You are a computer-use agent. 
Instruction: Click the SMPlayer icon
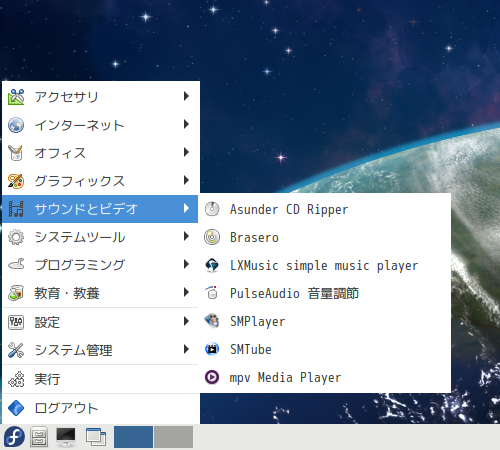click(212, 321)
